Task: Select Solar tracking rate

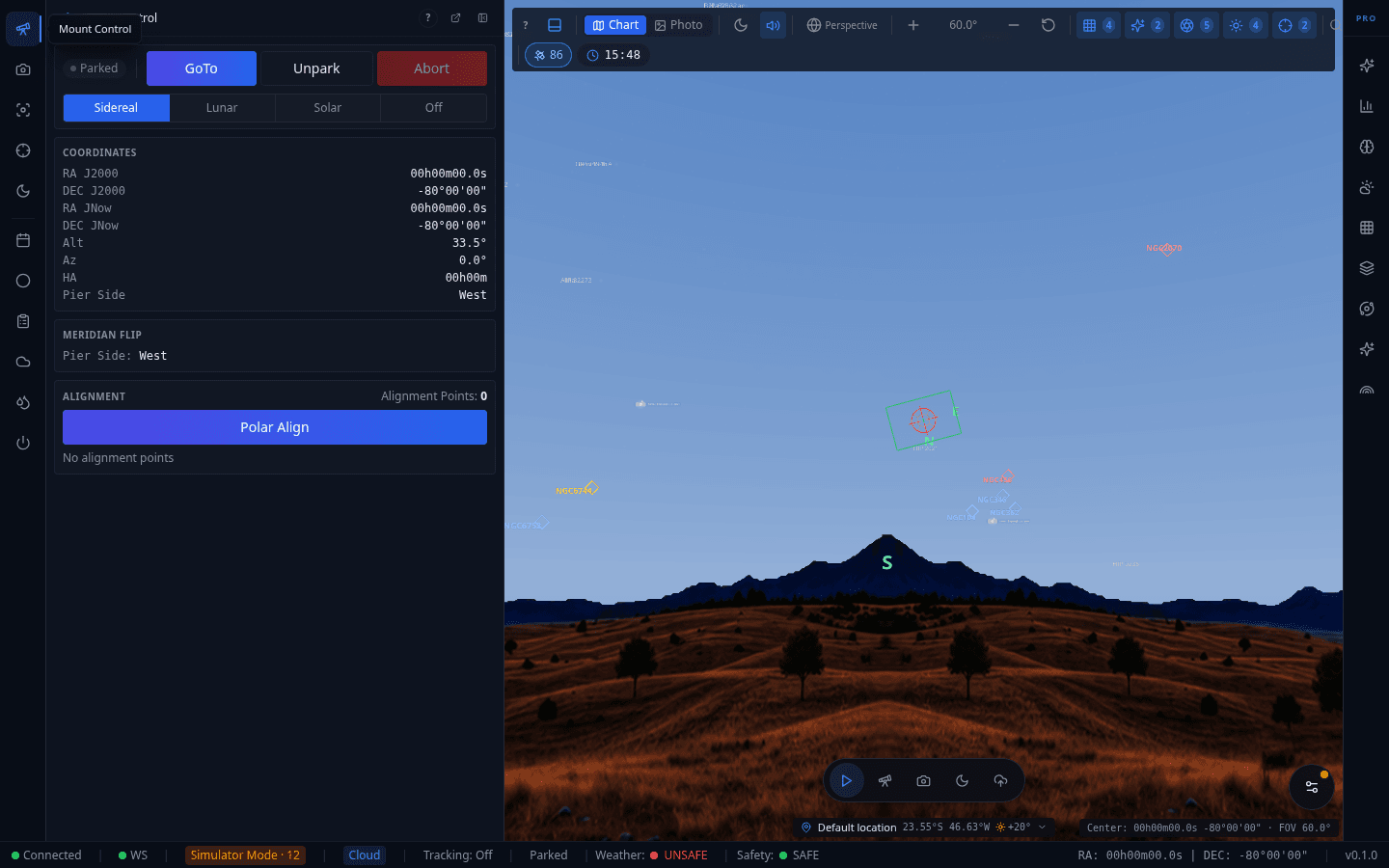Action: pyautogui.click(x=328, y=108)
